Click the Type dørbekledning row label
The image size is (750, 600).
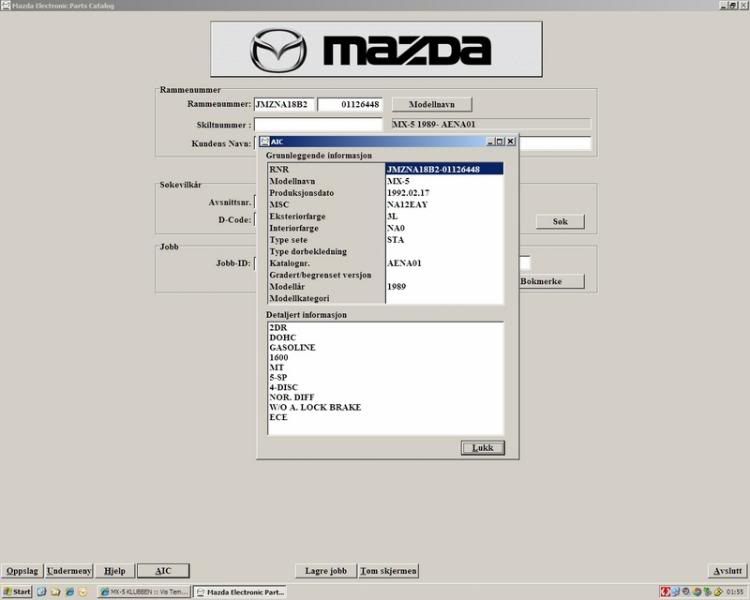pos(308,252)
